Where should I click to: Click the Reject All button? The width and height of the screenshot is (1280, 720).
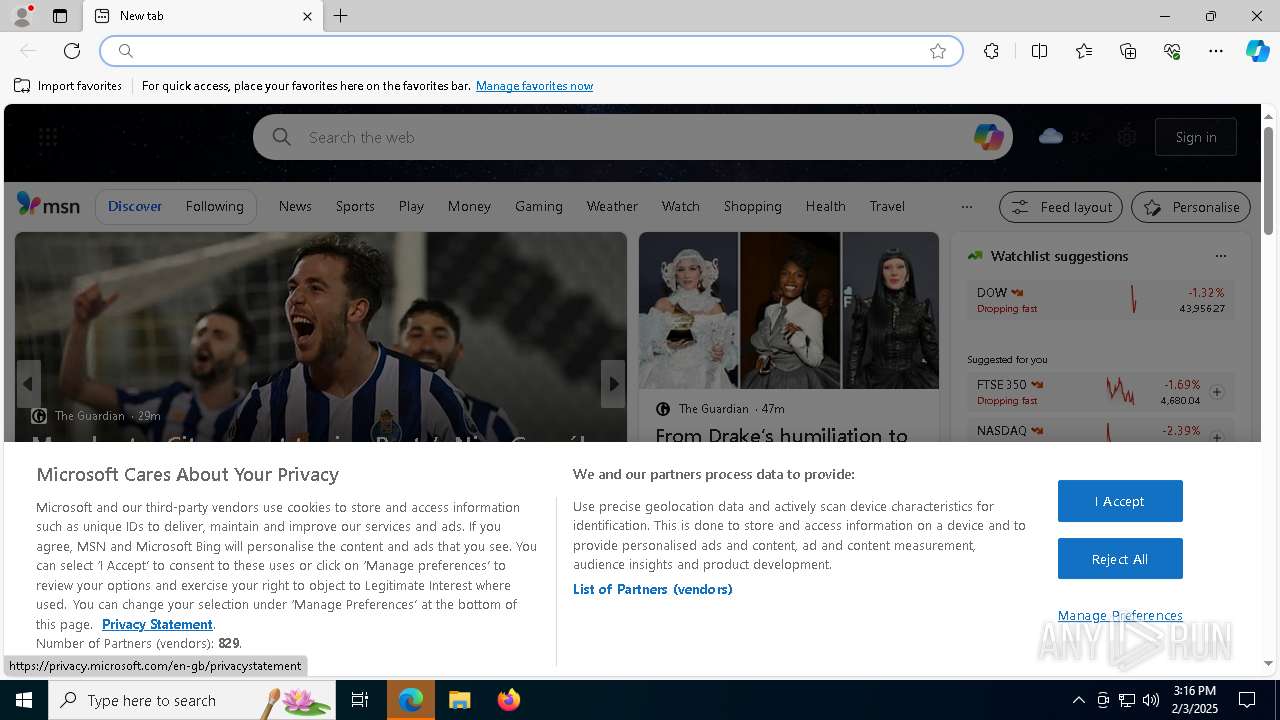coord(1120,559)
